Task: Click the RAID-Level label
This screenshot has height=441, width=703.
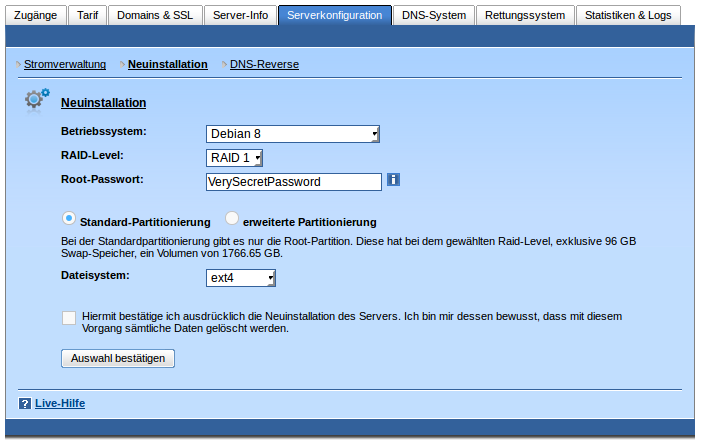Action: pos(92,156)
